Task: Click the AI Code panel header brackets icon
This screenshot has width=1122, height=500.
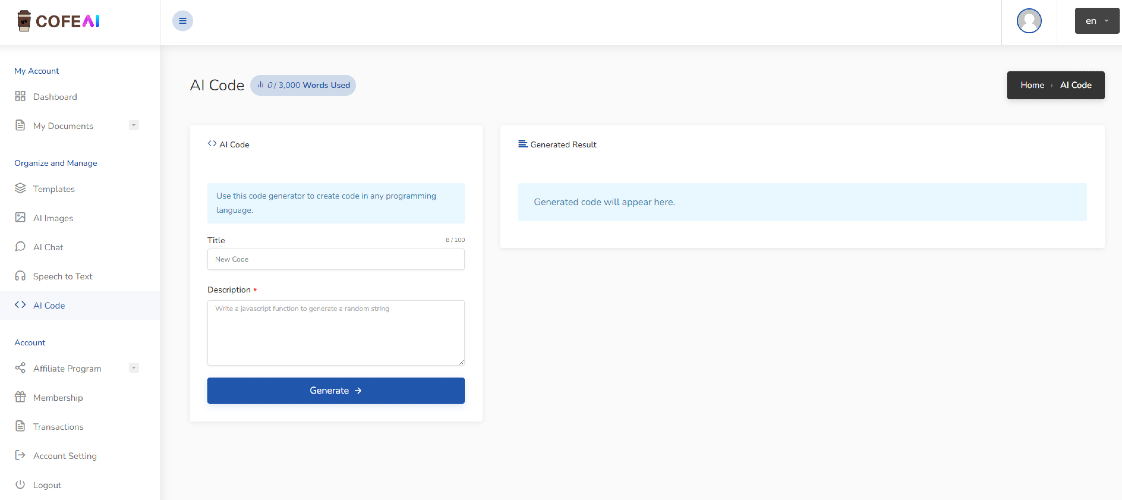Action: pos(212,144)
